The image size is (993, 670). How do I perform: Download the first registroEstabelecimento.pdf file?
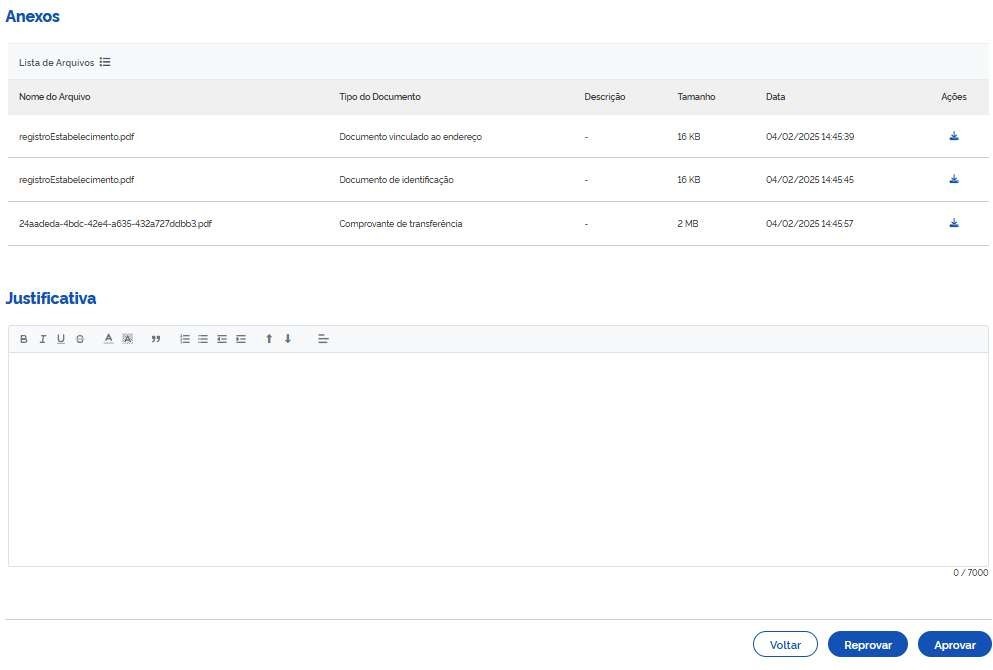[953, 136]
